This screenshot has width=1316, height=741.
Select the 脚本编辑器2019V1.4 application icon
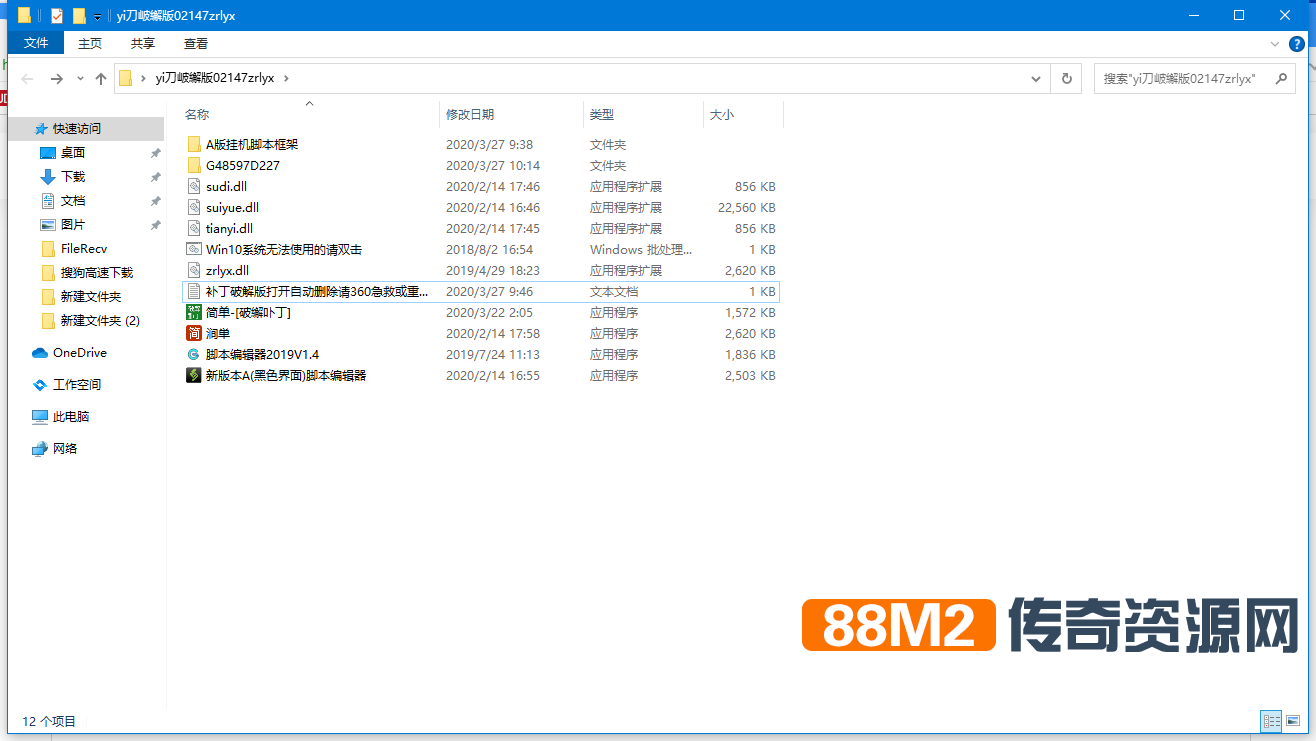click(x=194, y=354)
